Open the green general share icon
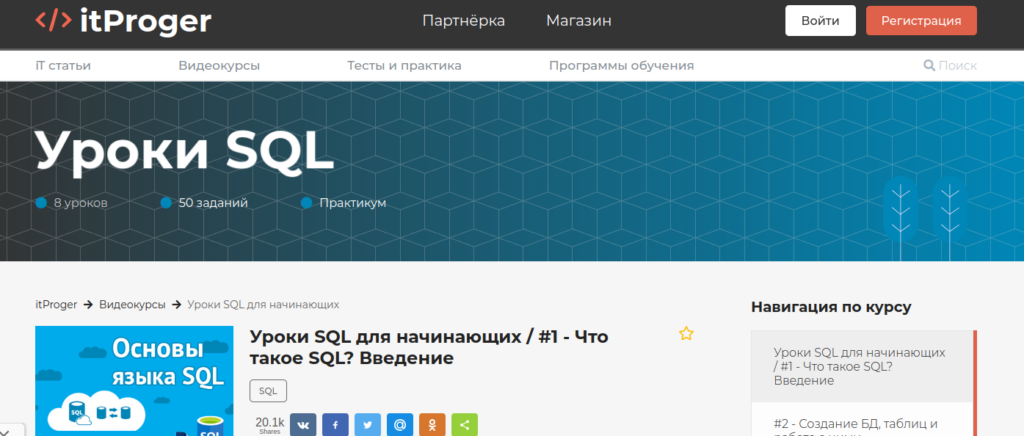Viewport: 1024px width, 436px height. tap(464, 424)
